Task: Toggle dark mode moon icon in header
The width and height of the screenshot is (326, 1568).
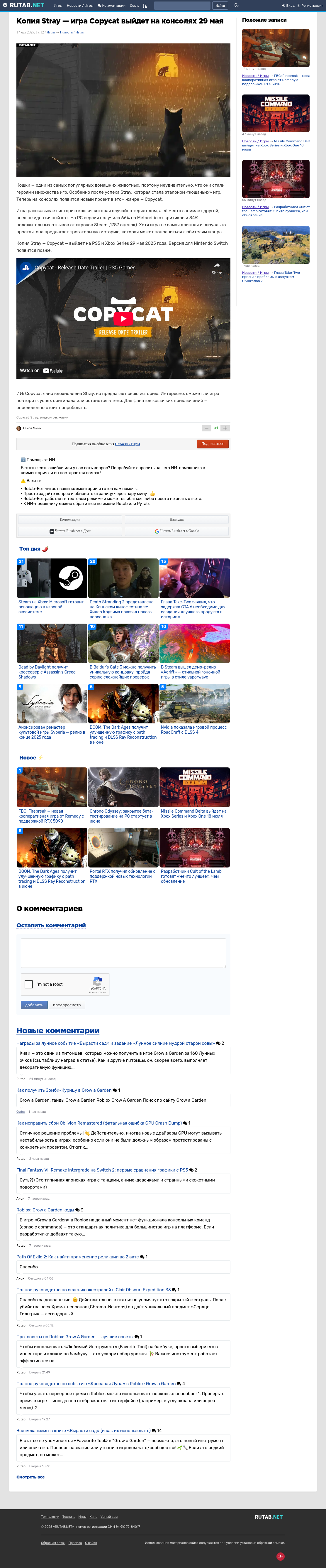Action: (237, 6)
